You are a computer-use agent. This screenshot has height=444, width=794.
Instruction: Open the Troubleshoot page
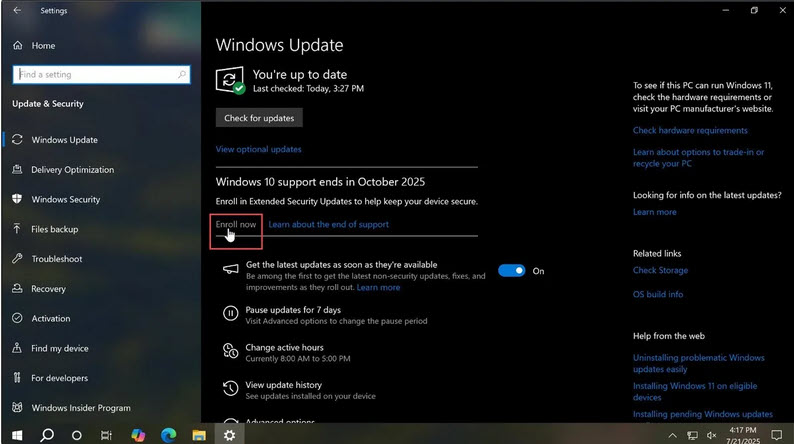57,259
